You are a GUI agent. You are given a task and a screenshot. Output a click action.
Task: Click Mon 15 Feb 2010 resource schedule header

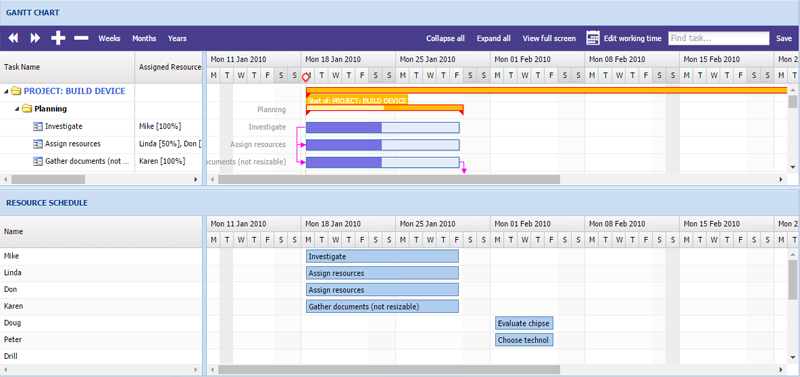[727, 223]
